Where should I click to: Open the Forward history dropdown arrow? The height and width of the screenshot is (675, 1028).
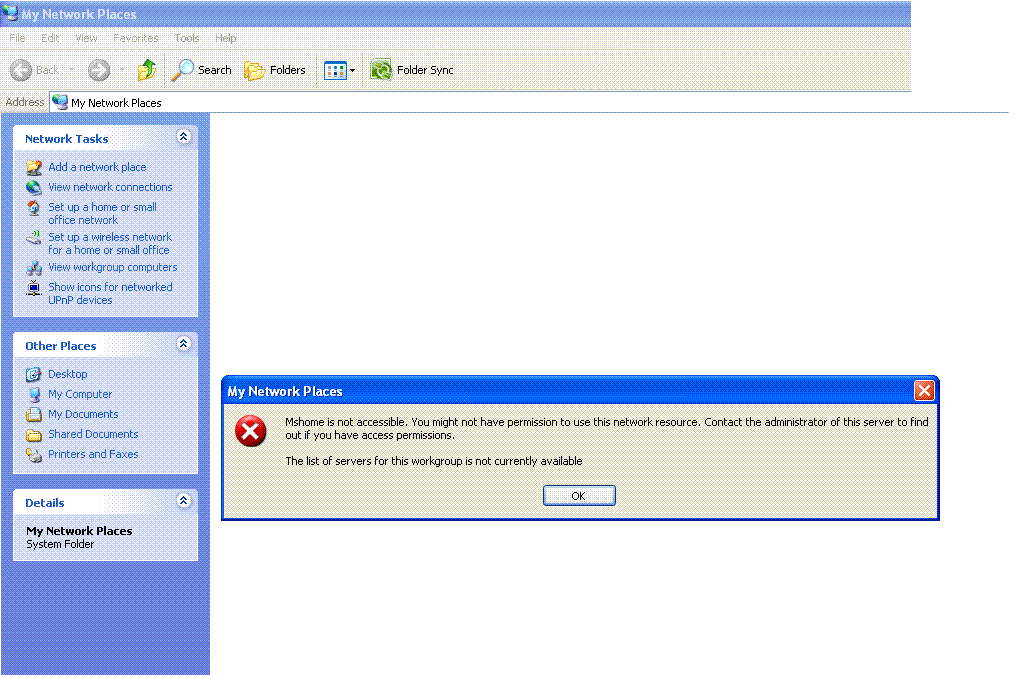tap(122, 70)
